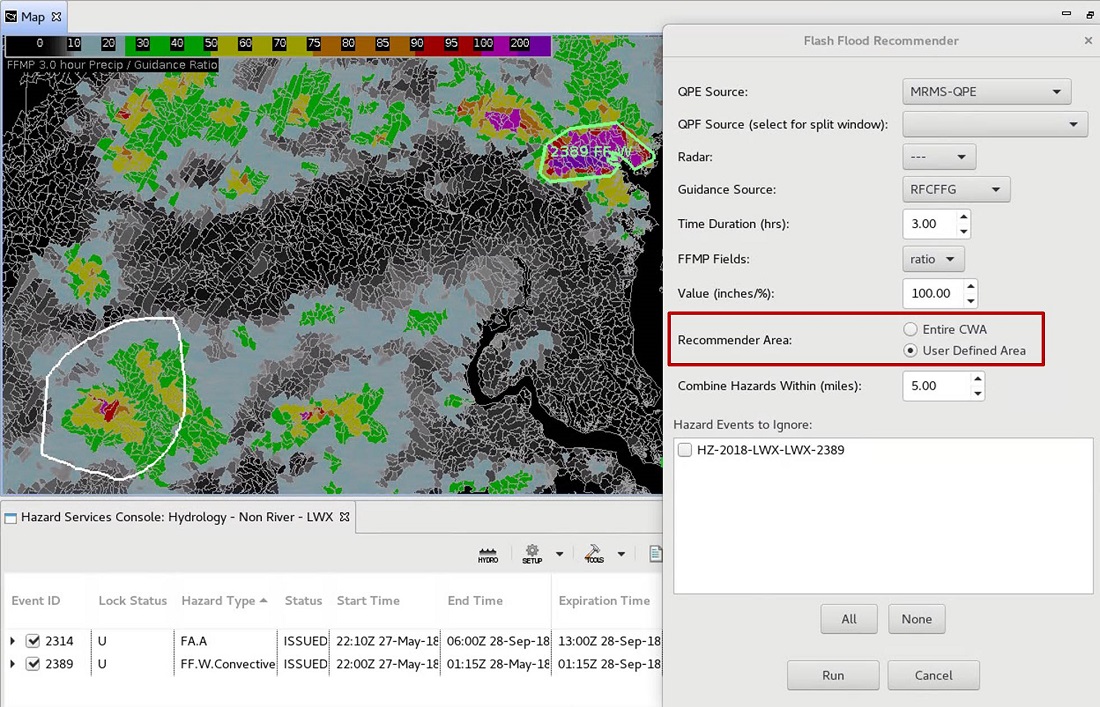Click the FA.A hazard type cell
Screen dimensions: 1100x707
194,641
